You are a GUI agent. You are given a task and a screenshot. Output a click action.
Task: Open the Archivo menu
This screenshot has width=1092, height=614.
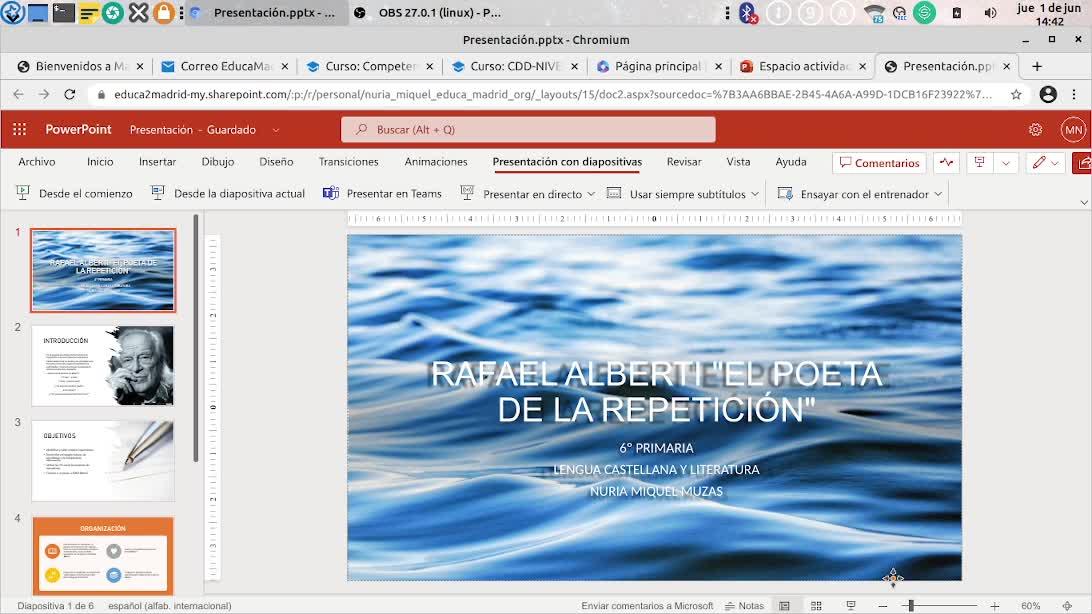tap(37, 162)
